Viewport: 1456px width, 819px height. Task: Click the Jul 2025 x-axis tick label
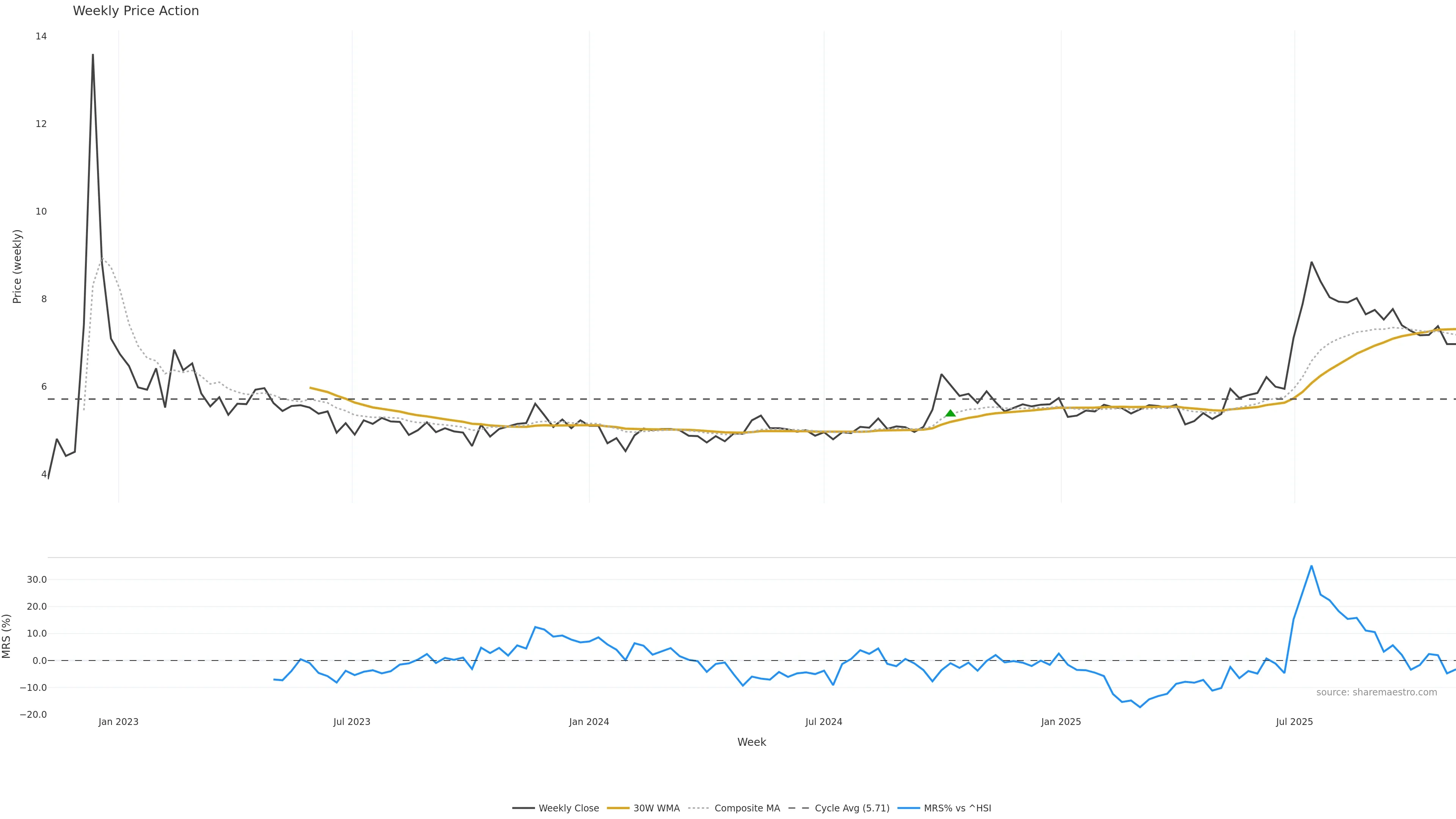(1294, 722)
